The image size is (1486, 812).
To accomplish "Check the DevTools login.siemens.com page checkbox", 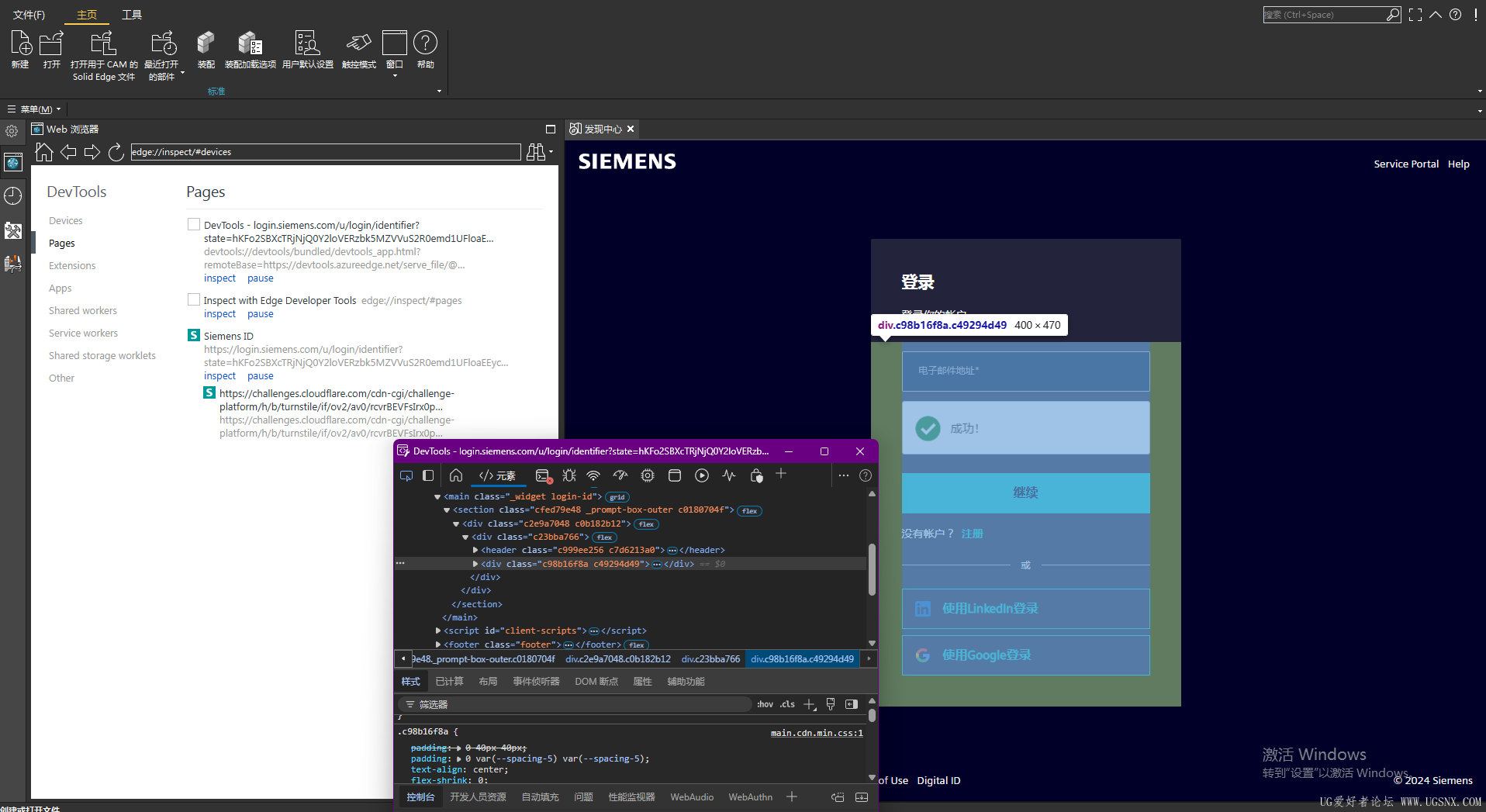I will 194,224.
